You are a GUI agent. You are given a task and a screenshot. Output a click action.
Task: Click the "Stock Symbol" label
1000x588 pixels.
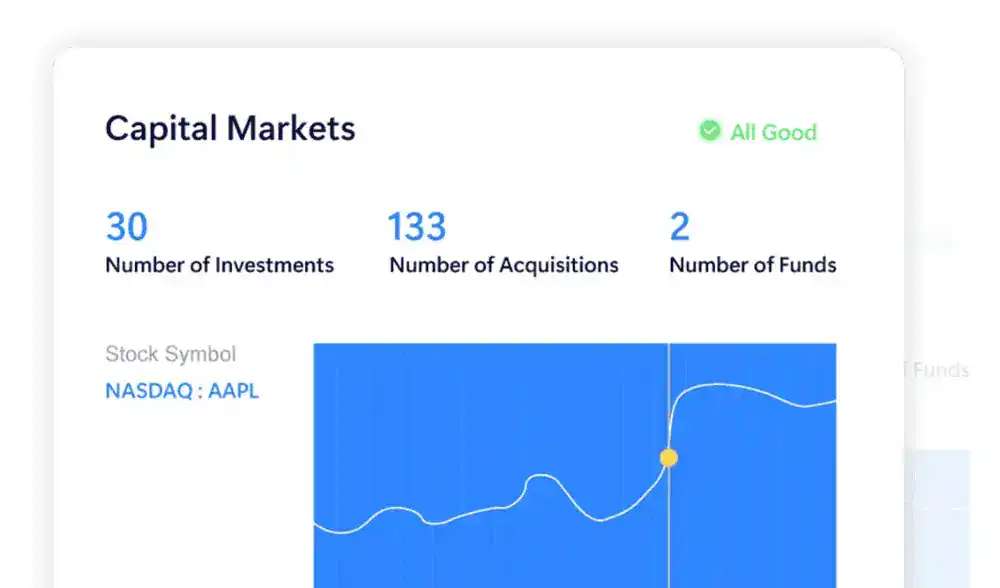pos(171,354)
